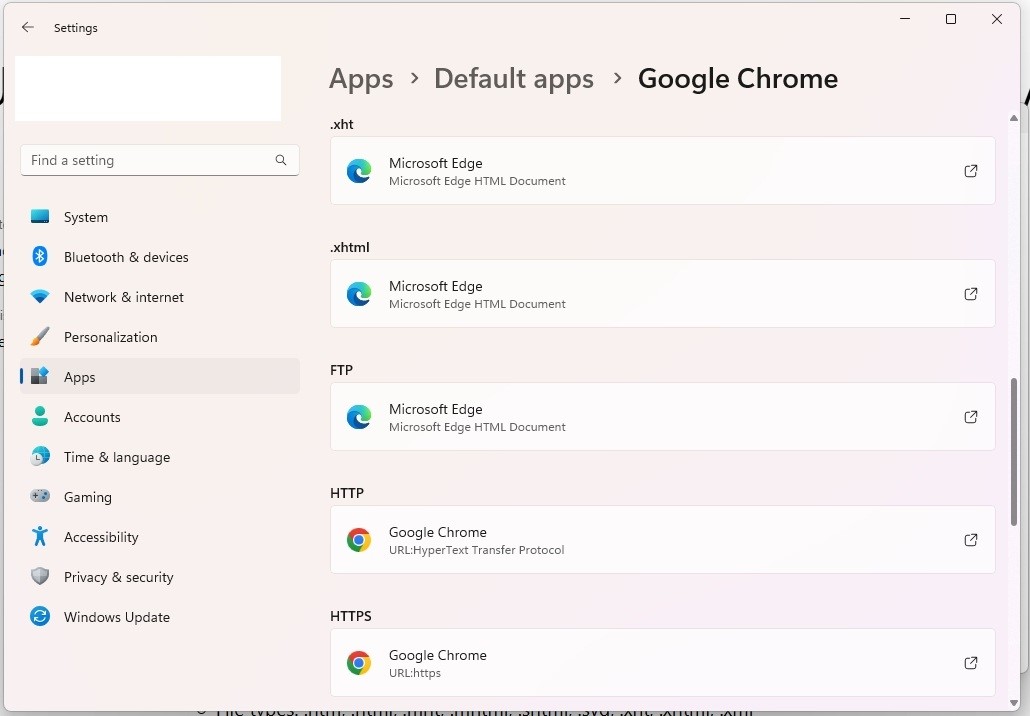Click the FTP section label
Viewport: 1030px width, 716px height.
(x=341, y=370)
